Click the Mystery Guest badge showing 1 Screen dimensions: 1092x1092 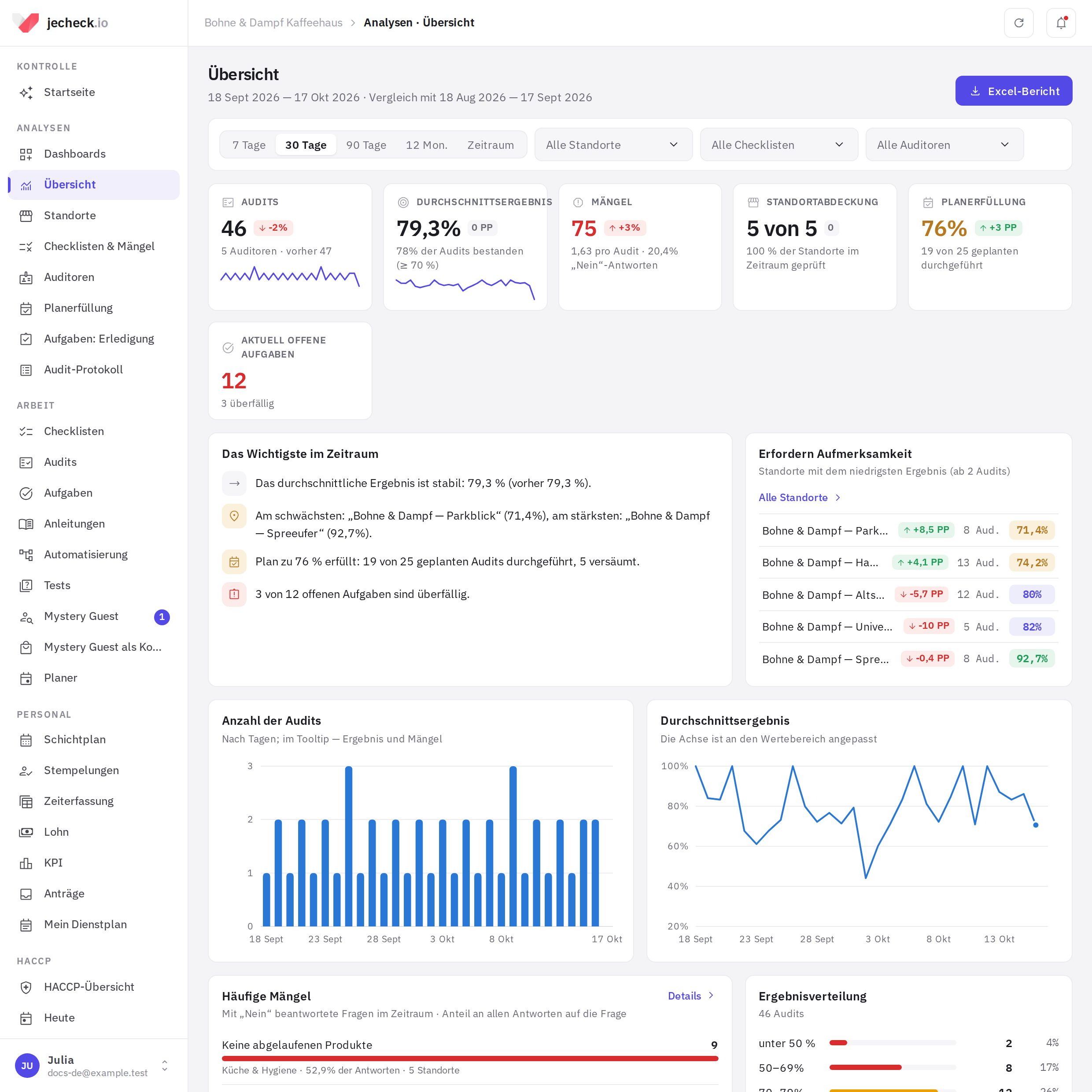(162, 616)
